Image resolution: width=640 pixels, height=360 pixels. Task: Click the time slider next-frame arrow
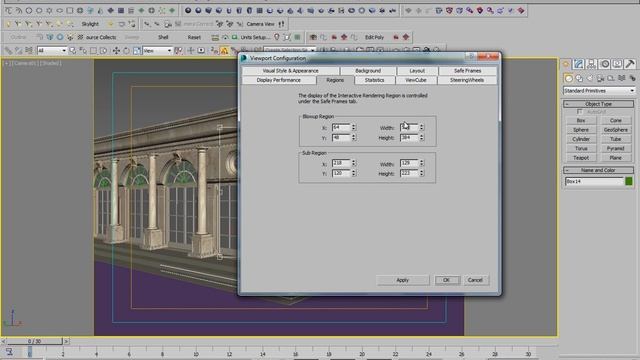[x=66, y=341]
